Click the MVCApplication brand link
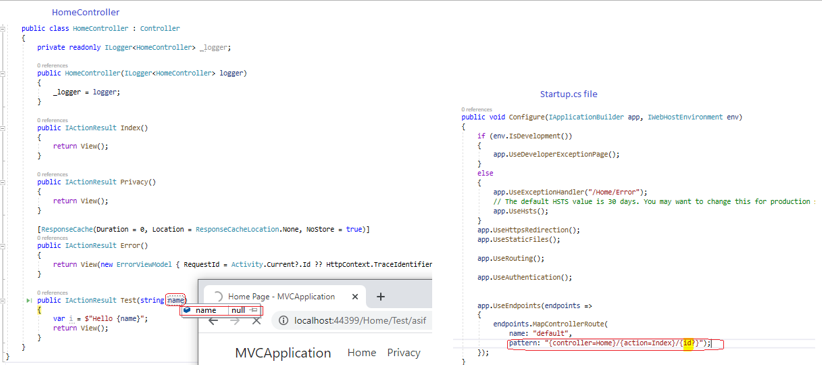822x365 pixels. [x=283, y=353]
